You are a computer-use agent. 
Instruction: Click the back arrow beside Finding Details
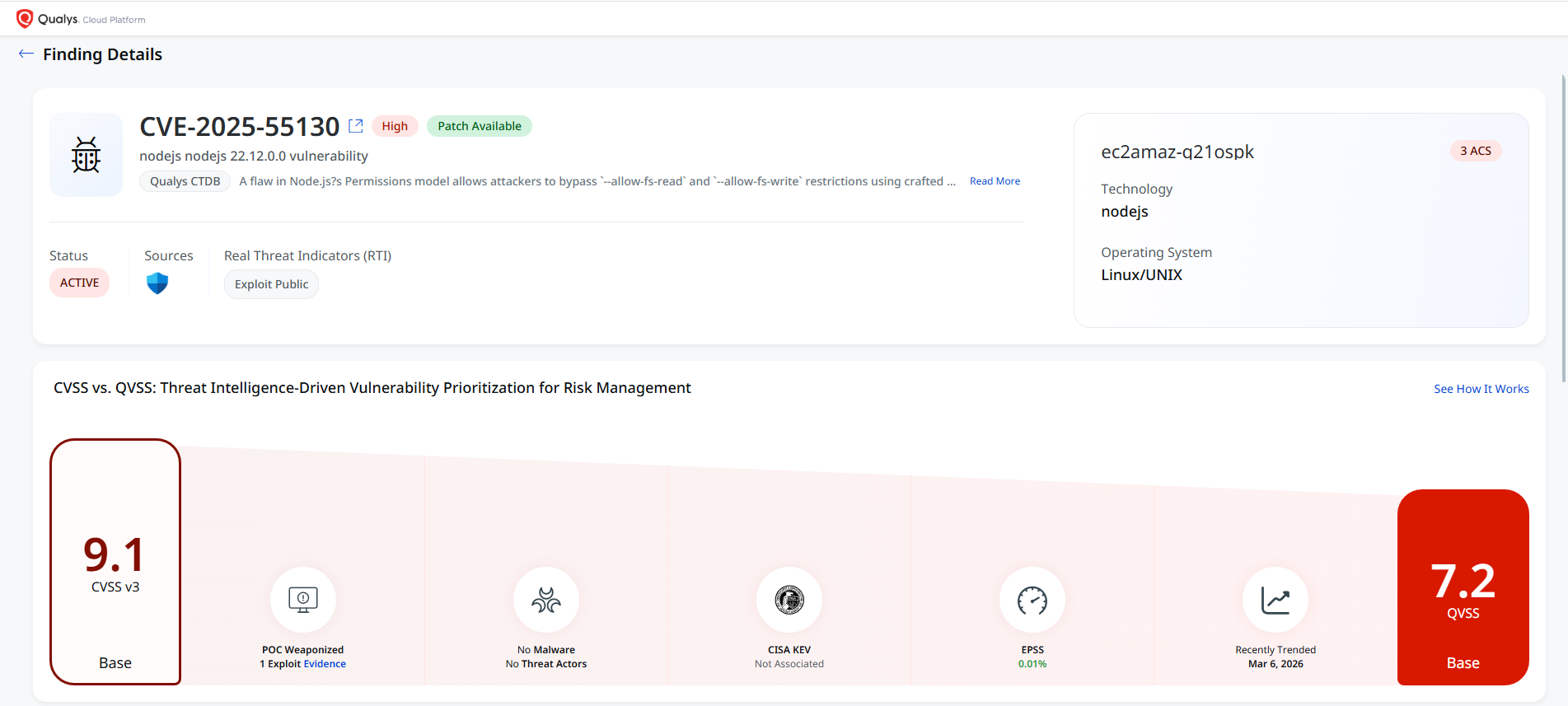tap(26, 54)
